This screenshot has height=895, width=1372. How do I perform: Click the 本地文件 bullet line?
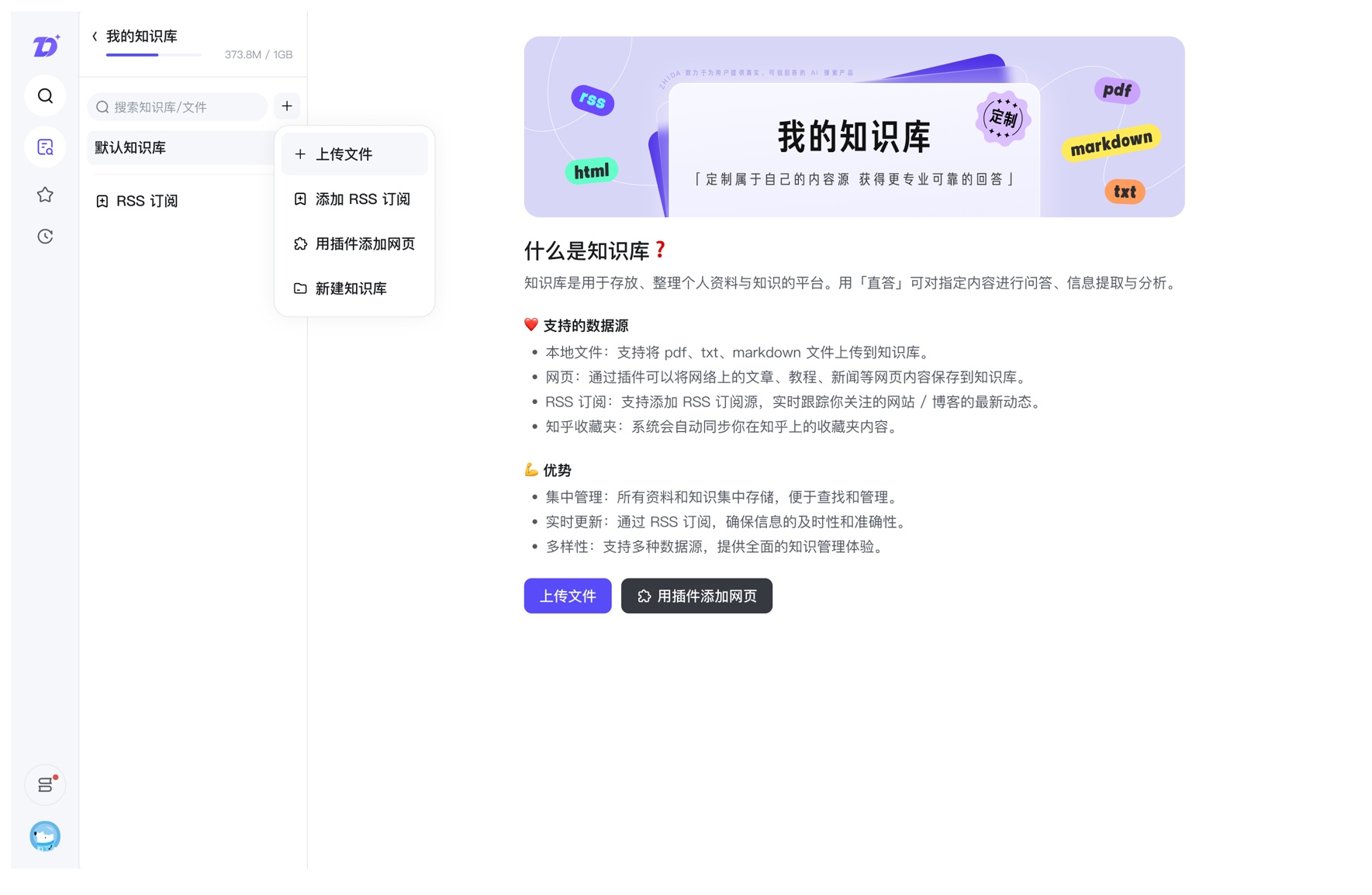(739, 353)
